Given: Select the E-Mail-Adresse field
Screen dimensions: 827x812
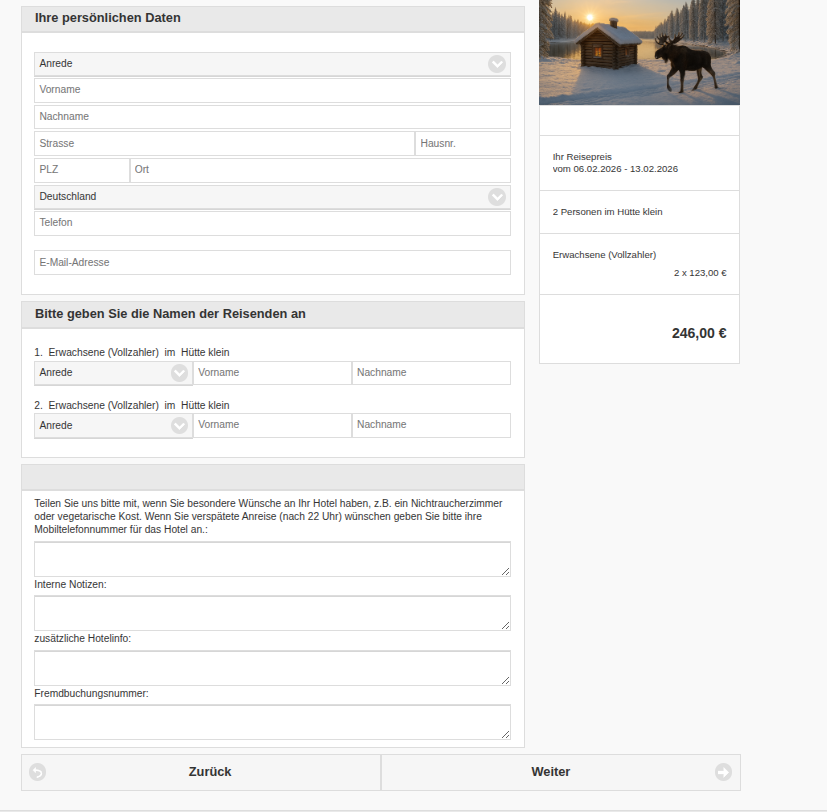Looking at the screenshot, I should click(272, 263).
